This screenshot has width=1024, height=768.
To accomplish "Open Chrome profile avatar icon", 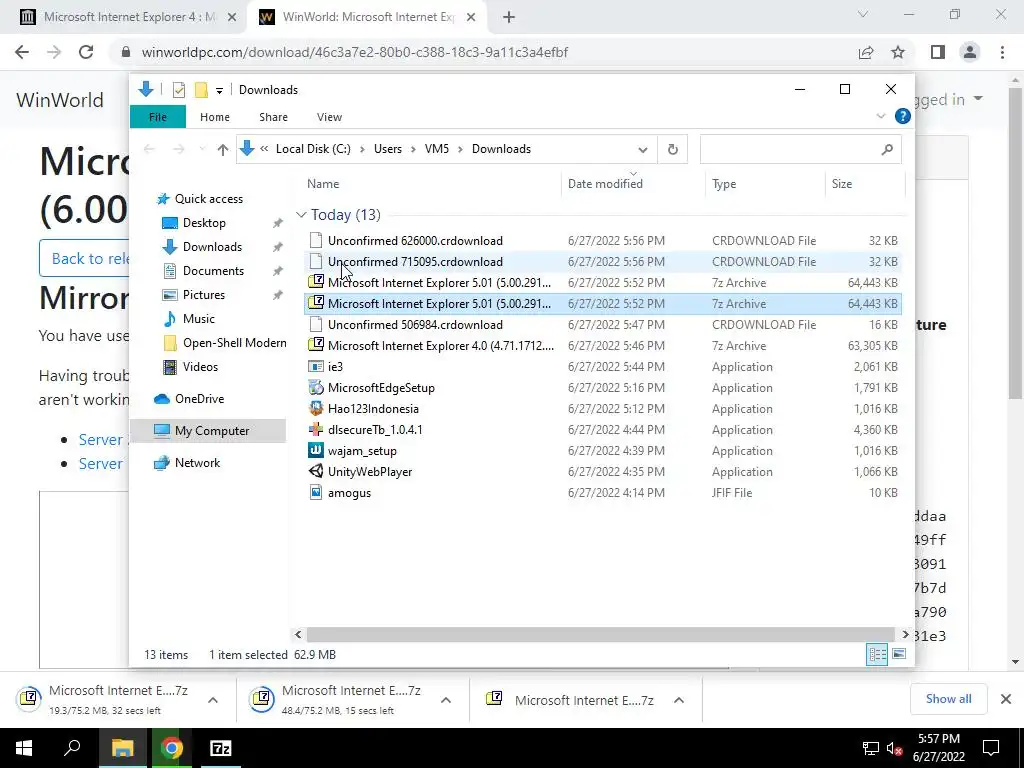I will tap(970, 52).
